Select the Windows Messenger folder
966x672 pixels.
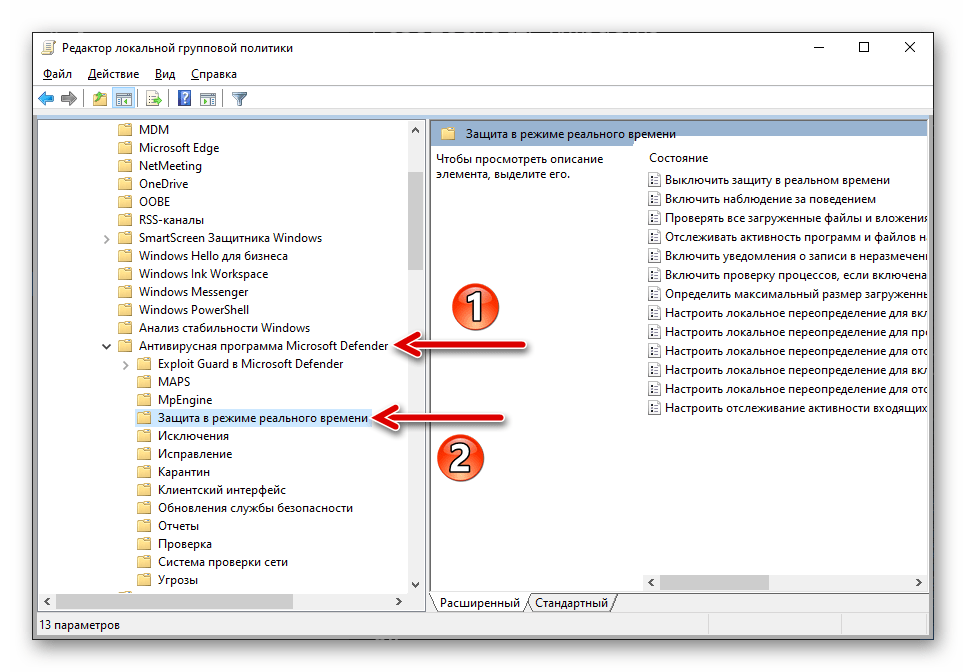[x=193, y=292]
